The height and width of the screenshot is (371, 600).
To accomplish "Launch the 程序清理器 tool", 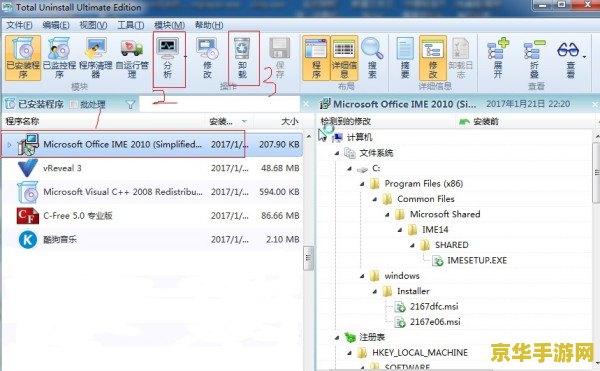I will 96,57.
